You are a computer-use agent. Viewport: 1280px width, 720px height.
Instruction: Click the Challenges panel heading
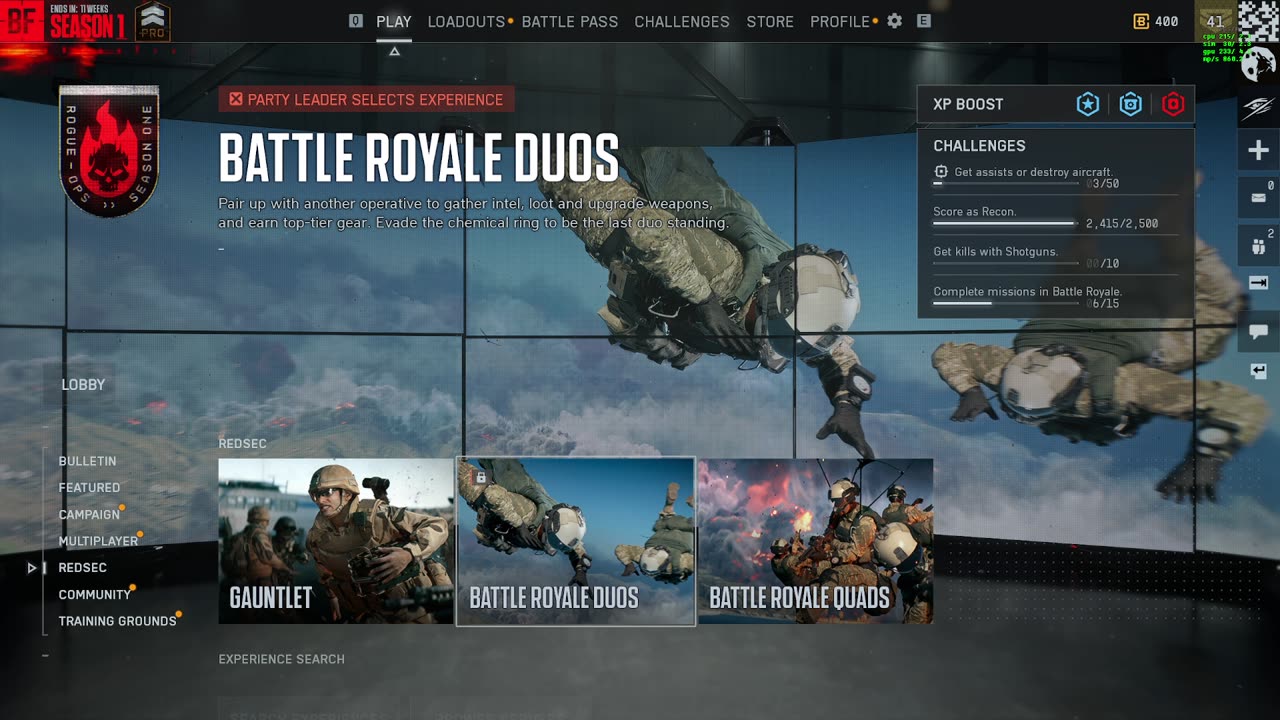point(979,146)
